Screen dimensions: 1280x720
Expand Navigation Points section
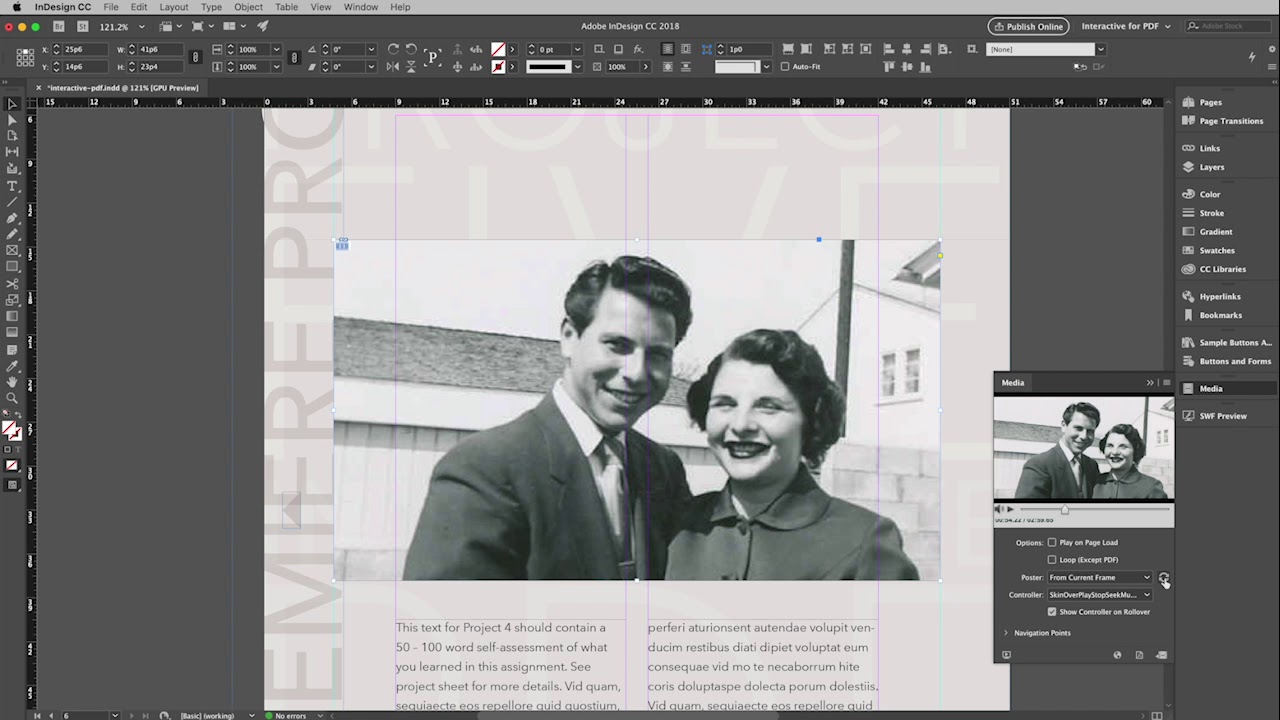tap(1006, 633)
